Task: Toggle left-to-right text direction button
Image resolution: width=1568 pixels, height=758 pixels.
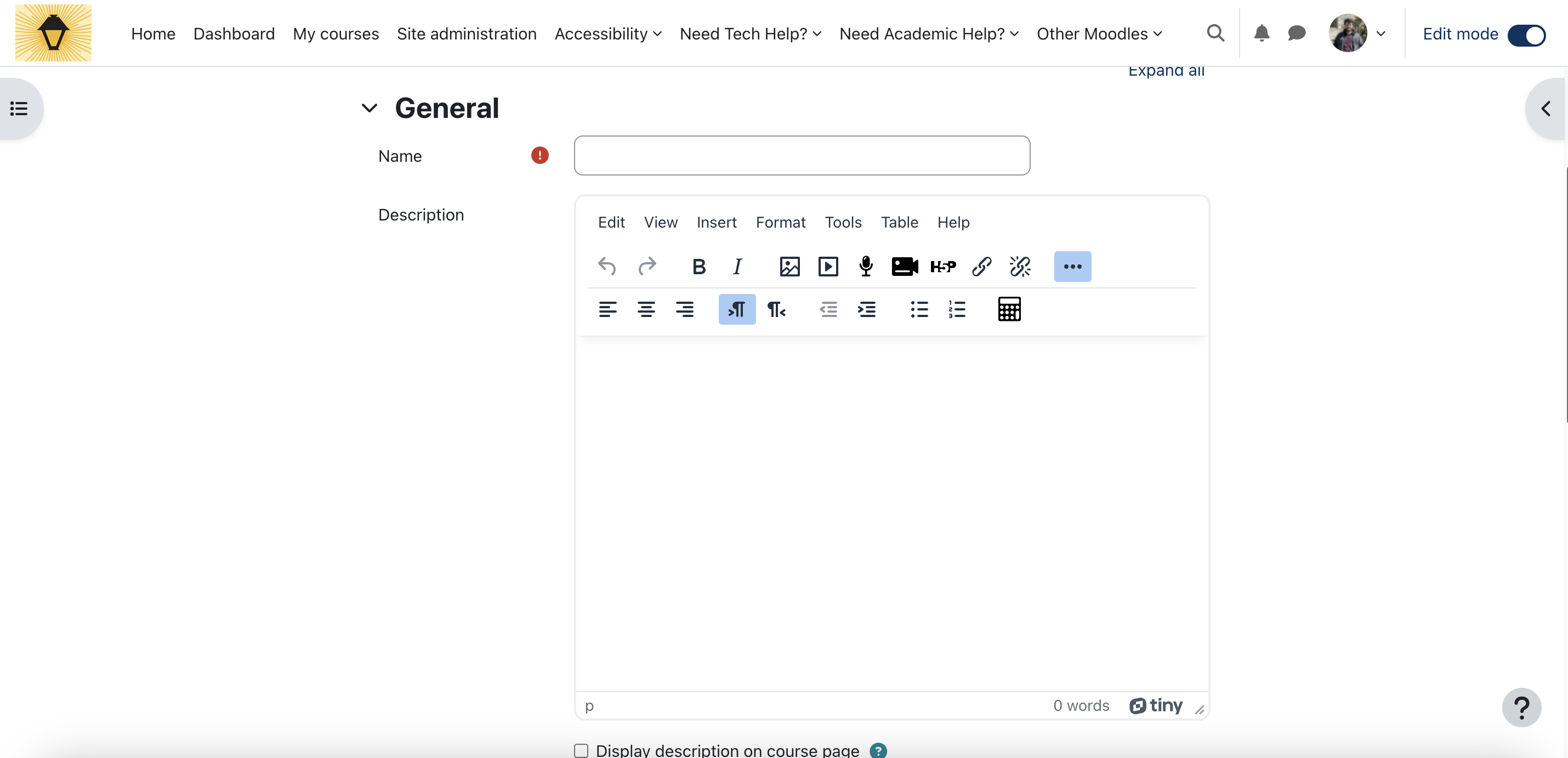Action: [736, 309]
